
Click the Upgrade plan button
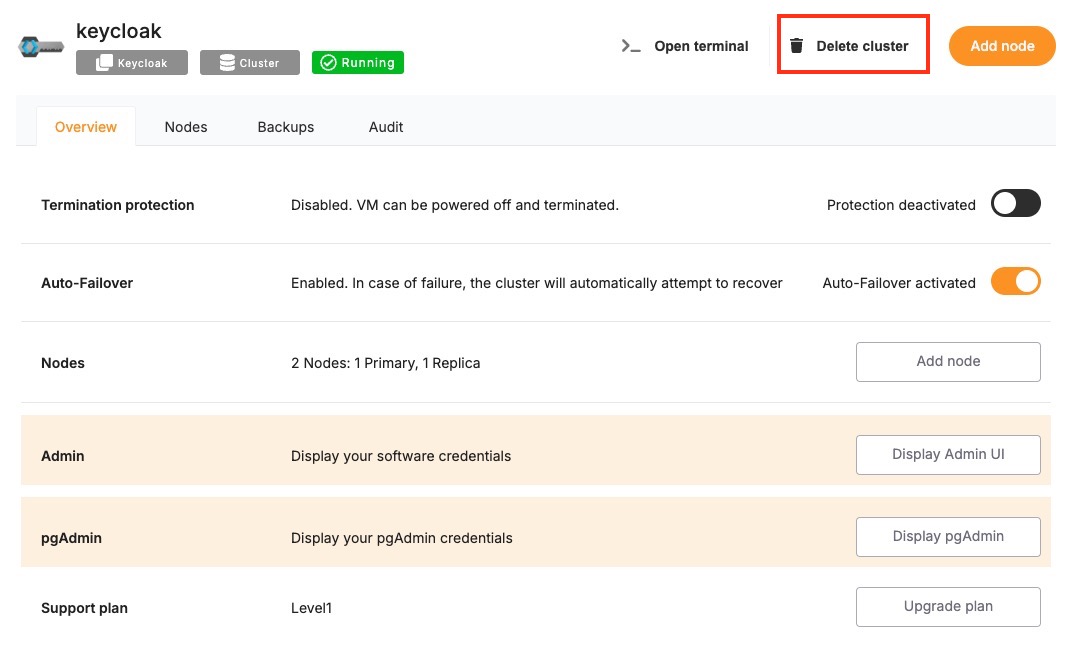click(948, 606)
